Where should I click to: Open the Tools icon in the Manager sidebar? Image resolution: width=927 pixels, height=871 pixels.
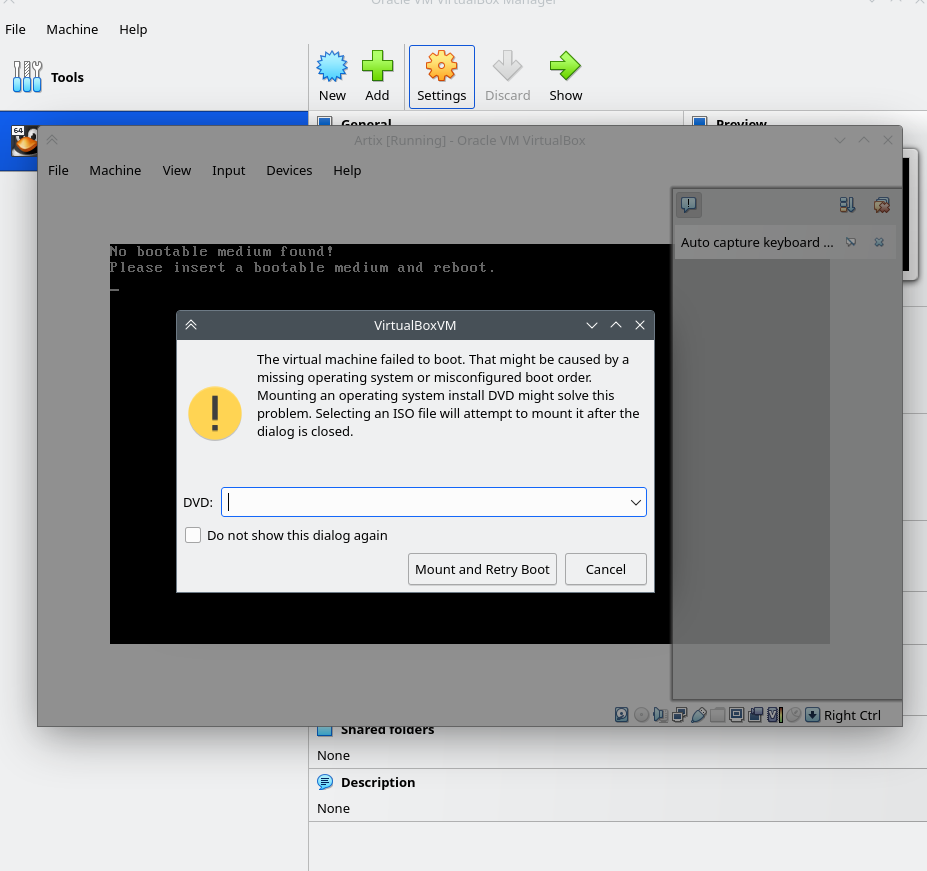coord(27,77)
